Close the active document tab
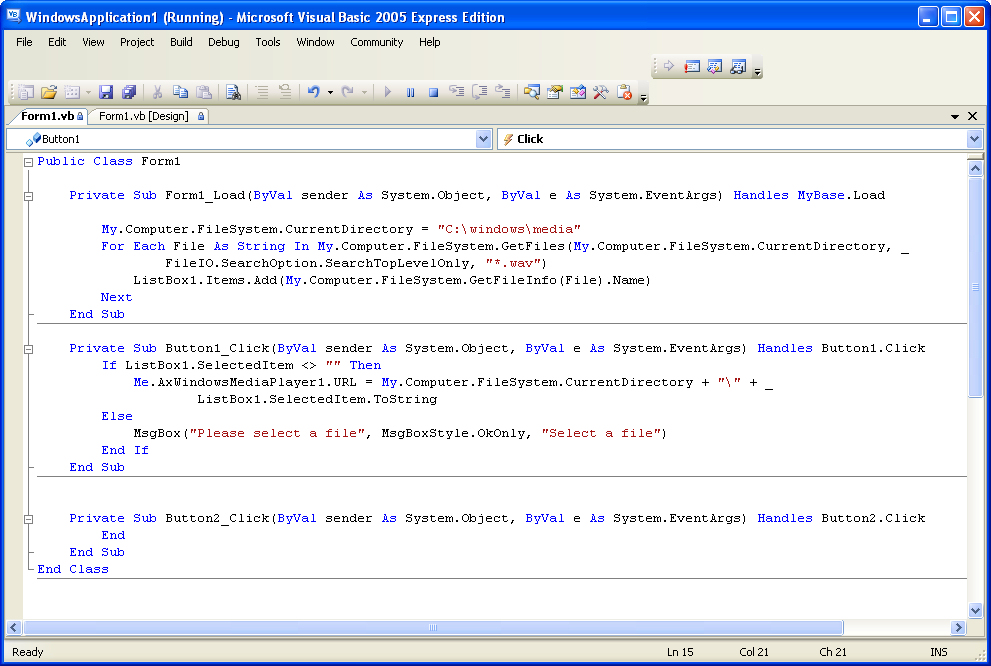Screen dimensions: 991x666 (x=973, y=116)
